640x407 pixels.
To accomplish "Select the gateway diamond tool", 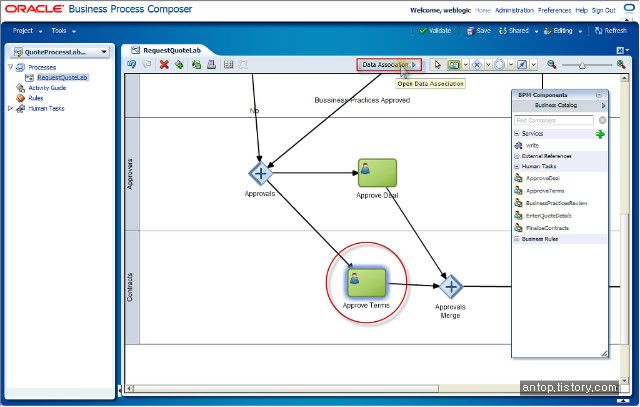I will [x=476, y=64].
